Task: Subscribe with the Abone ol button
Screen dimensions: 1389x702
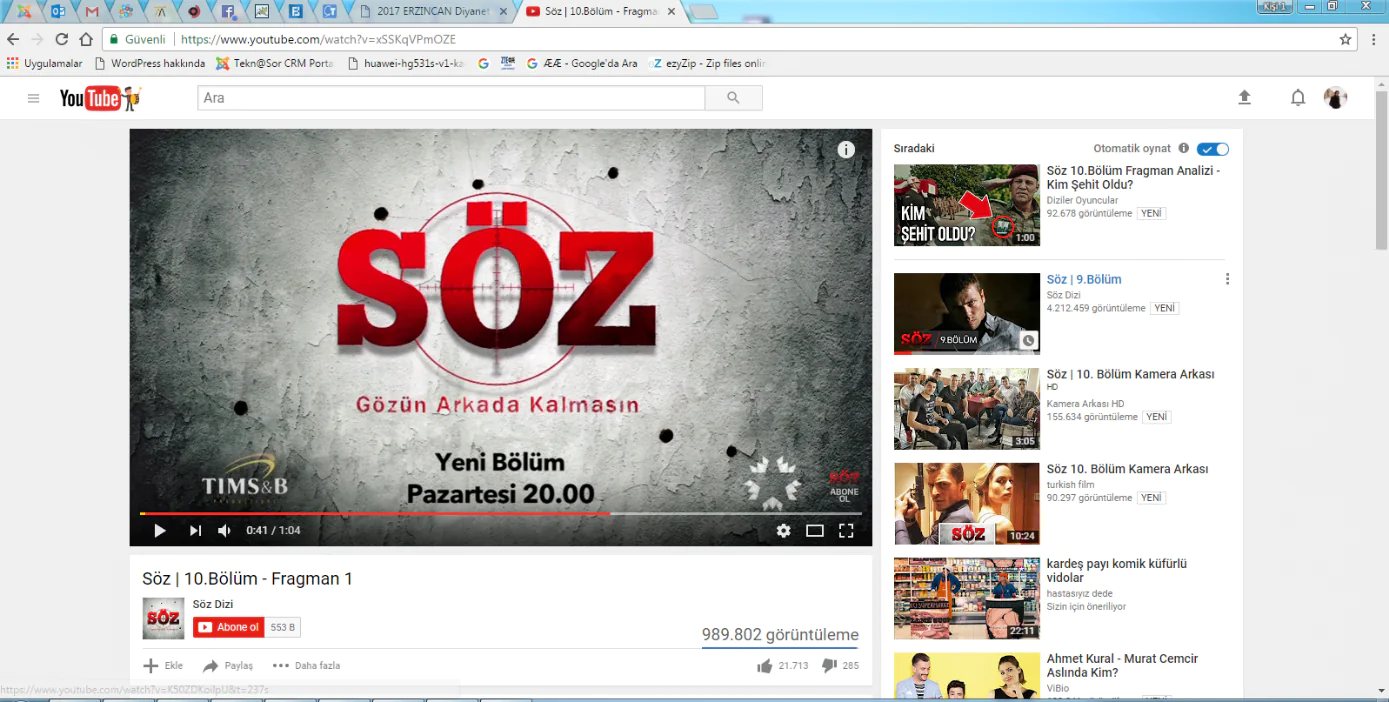Action: (229, 627)
